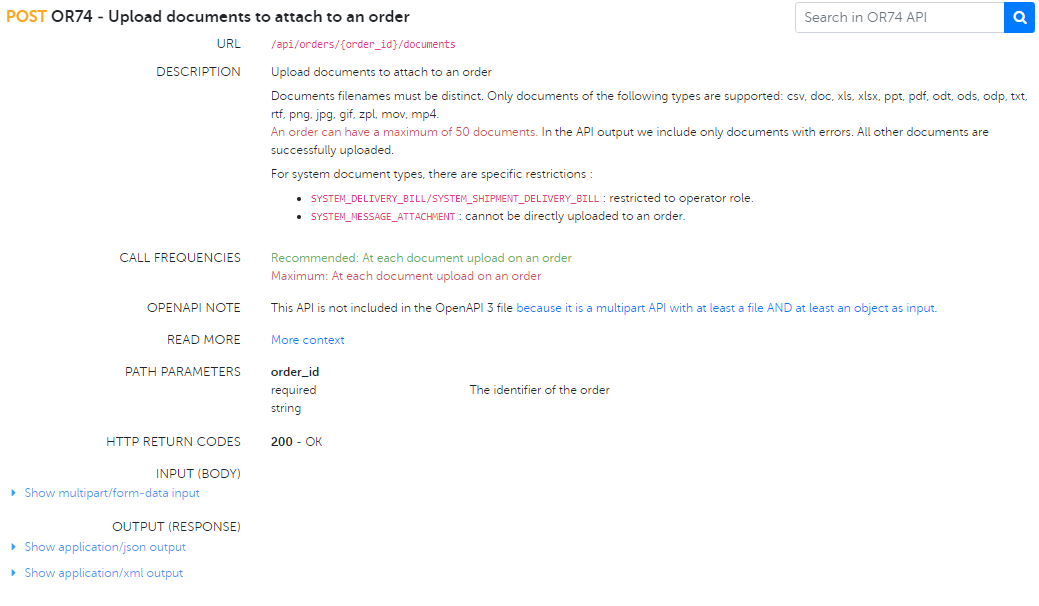The image size is (1039, 606).
Task: Click SYSTEM_DELIVERY_BILL/SYSTEM_SHIPMENT_DELIVERY_BILL code label
Action: coord(455,199)
